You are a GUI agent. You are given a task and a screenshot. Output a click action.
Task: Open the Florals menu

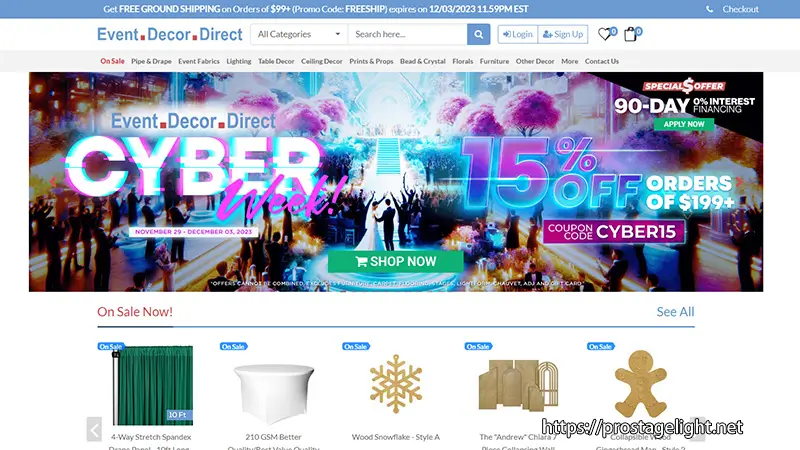(463, 61)
